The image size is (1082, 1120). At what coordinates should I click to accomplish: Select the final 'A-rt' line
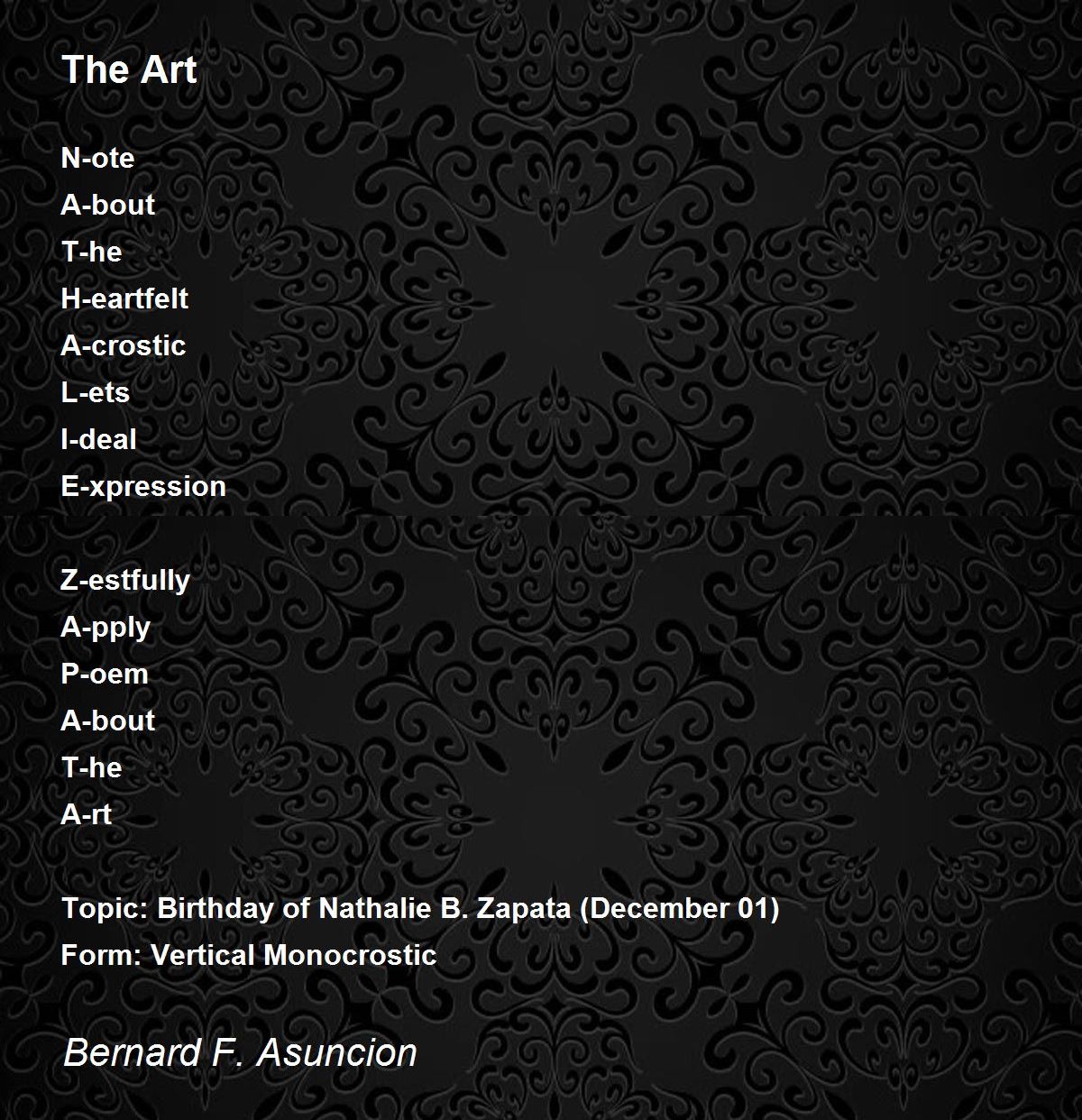pyautogui.click(x=87, y=814)
